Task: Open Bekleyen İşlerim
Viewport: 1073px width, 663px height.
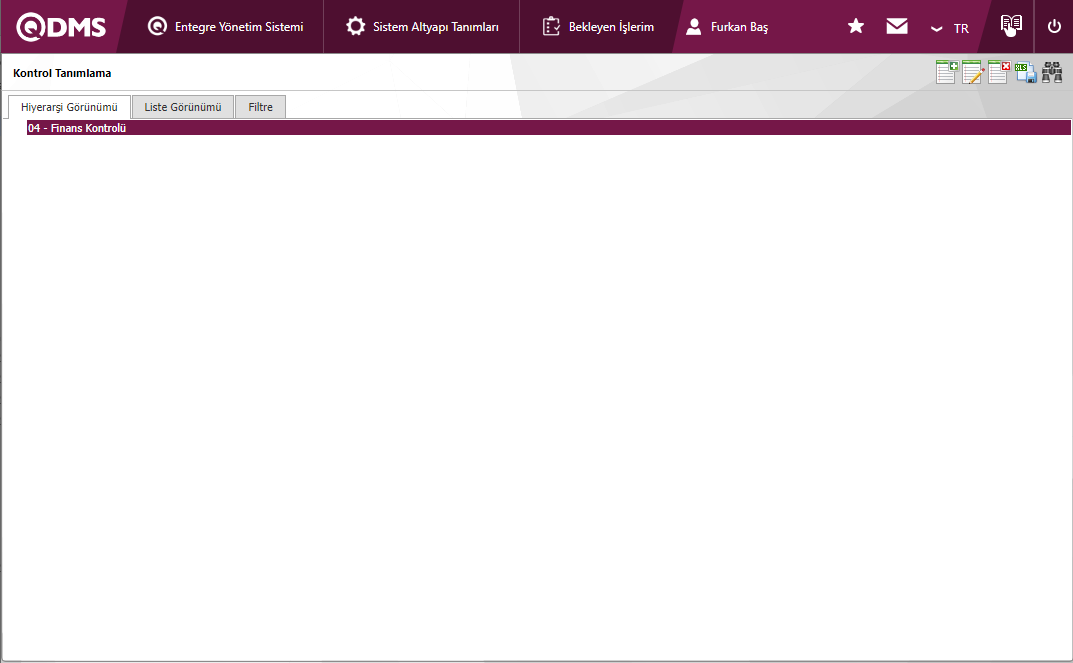Action: click(x=598, y=27)
